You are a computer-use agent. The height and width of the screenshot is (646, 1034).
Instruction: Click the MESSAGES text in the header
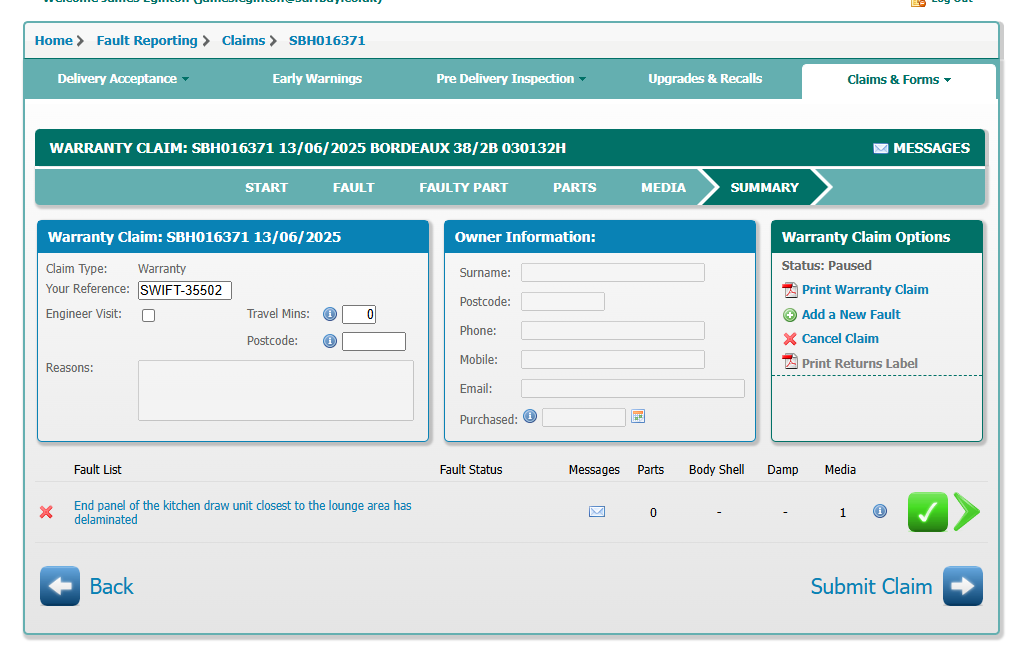click(x=931, y=148)
